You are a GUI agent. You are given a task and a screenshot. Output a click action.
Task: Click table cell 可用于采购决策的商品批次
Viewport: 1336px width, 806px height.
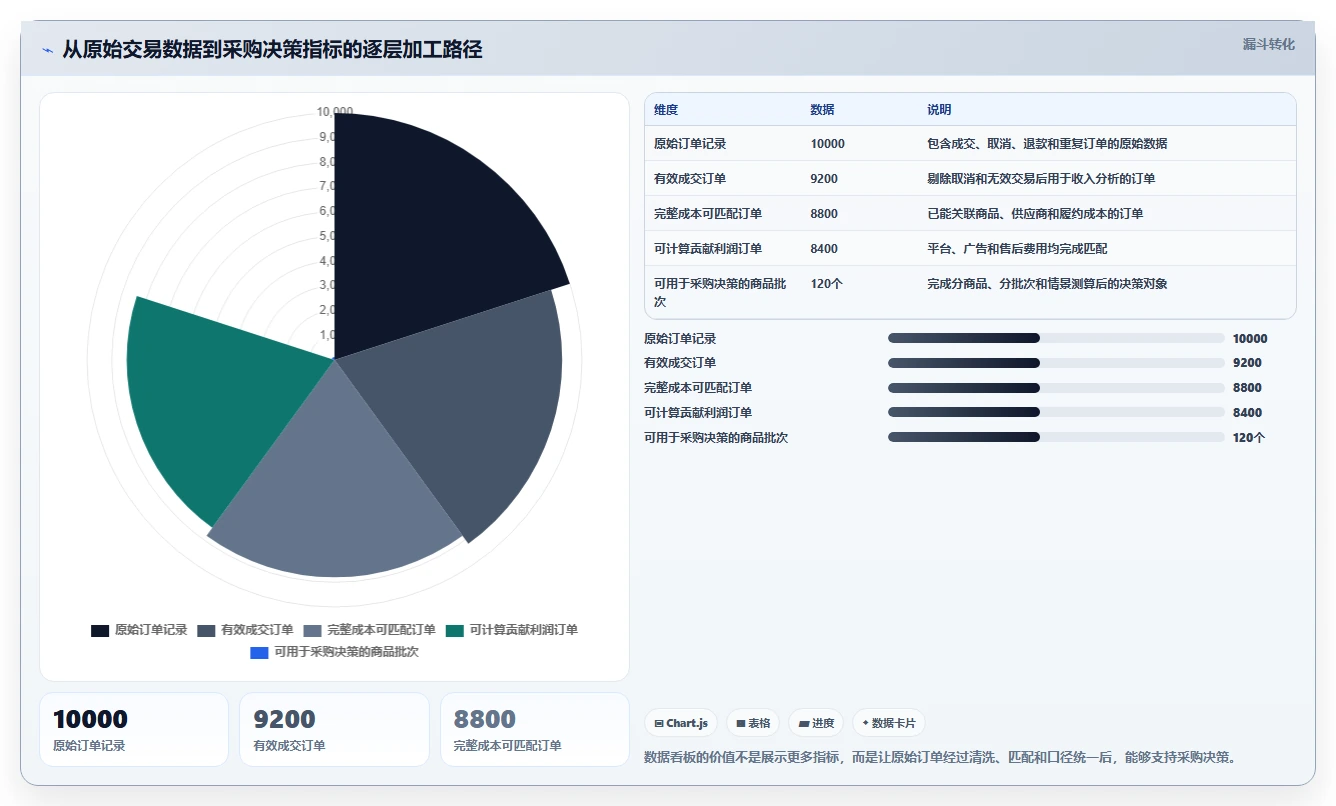(x=720, y=293)
